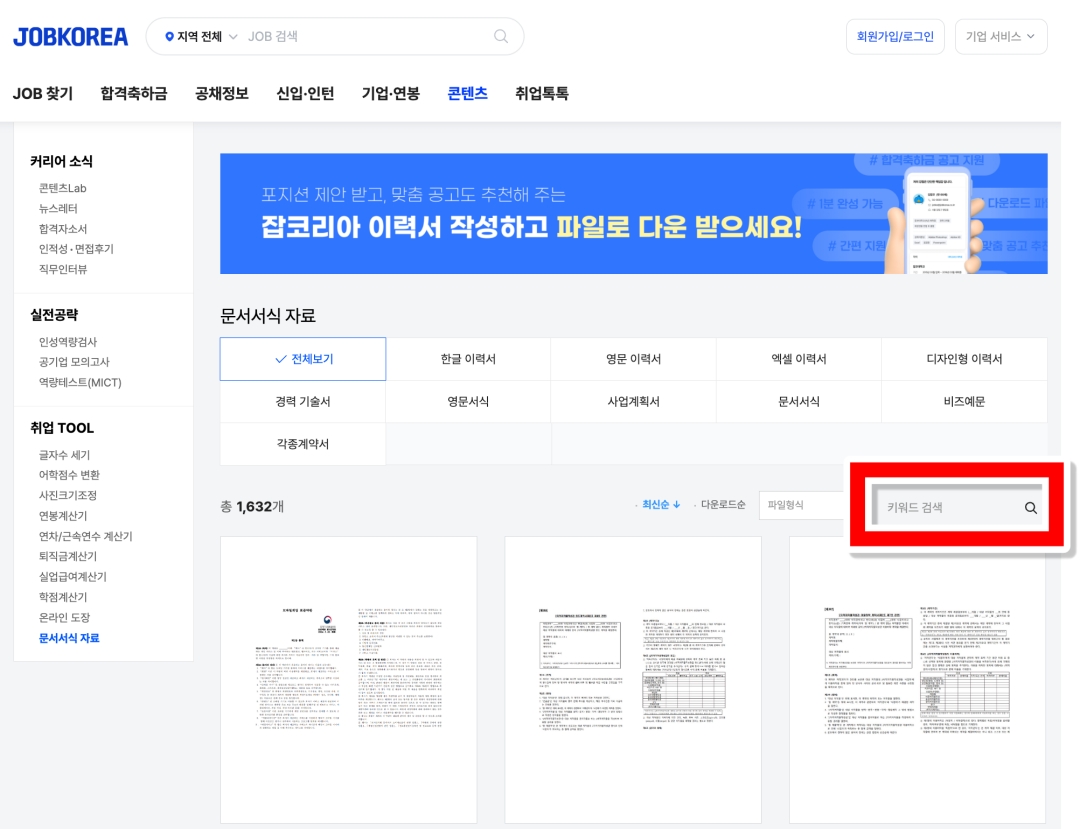1080x829 pixels.
Task: Open the 콘텐츠 menu
Action: (x=468, y=93)
